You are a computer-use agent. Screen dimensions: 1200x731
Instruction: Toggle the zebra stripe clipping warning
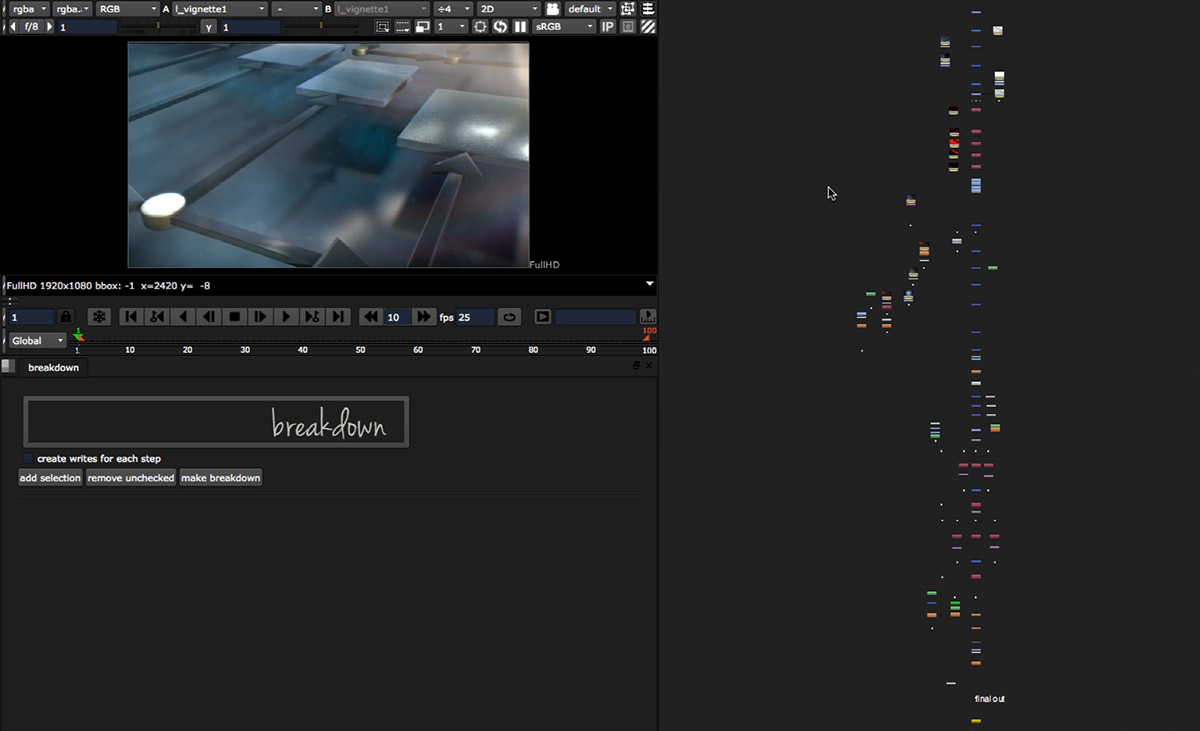pyautogui.click(x=648, y=27)
